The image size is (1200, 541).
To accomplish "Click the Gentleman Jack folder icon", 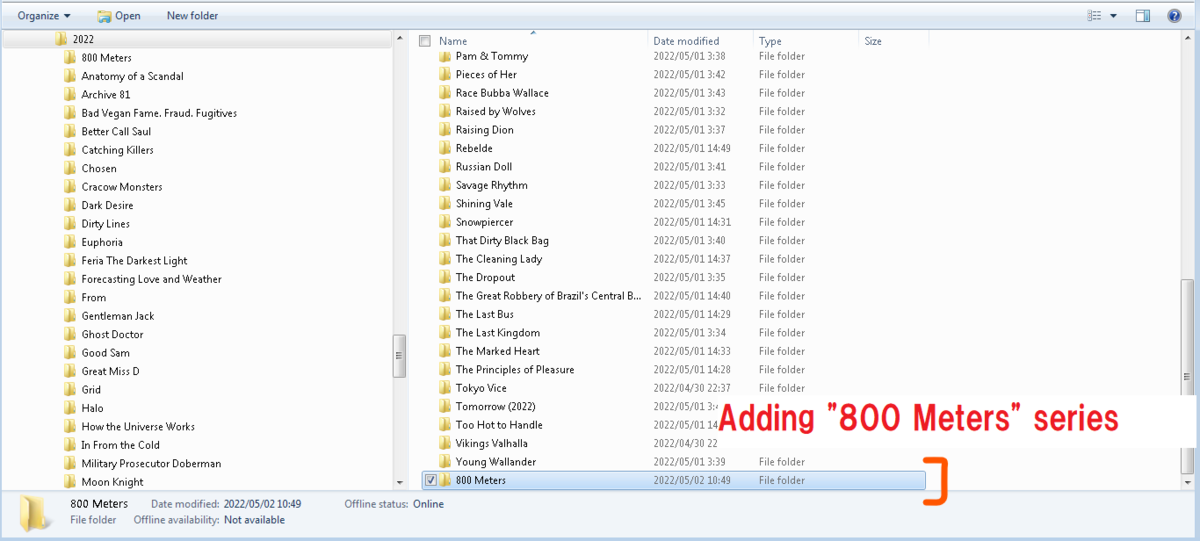I will click(x=70, y=316).
